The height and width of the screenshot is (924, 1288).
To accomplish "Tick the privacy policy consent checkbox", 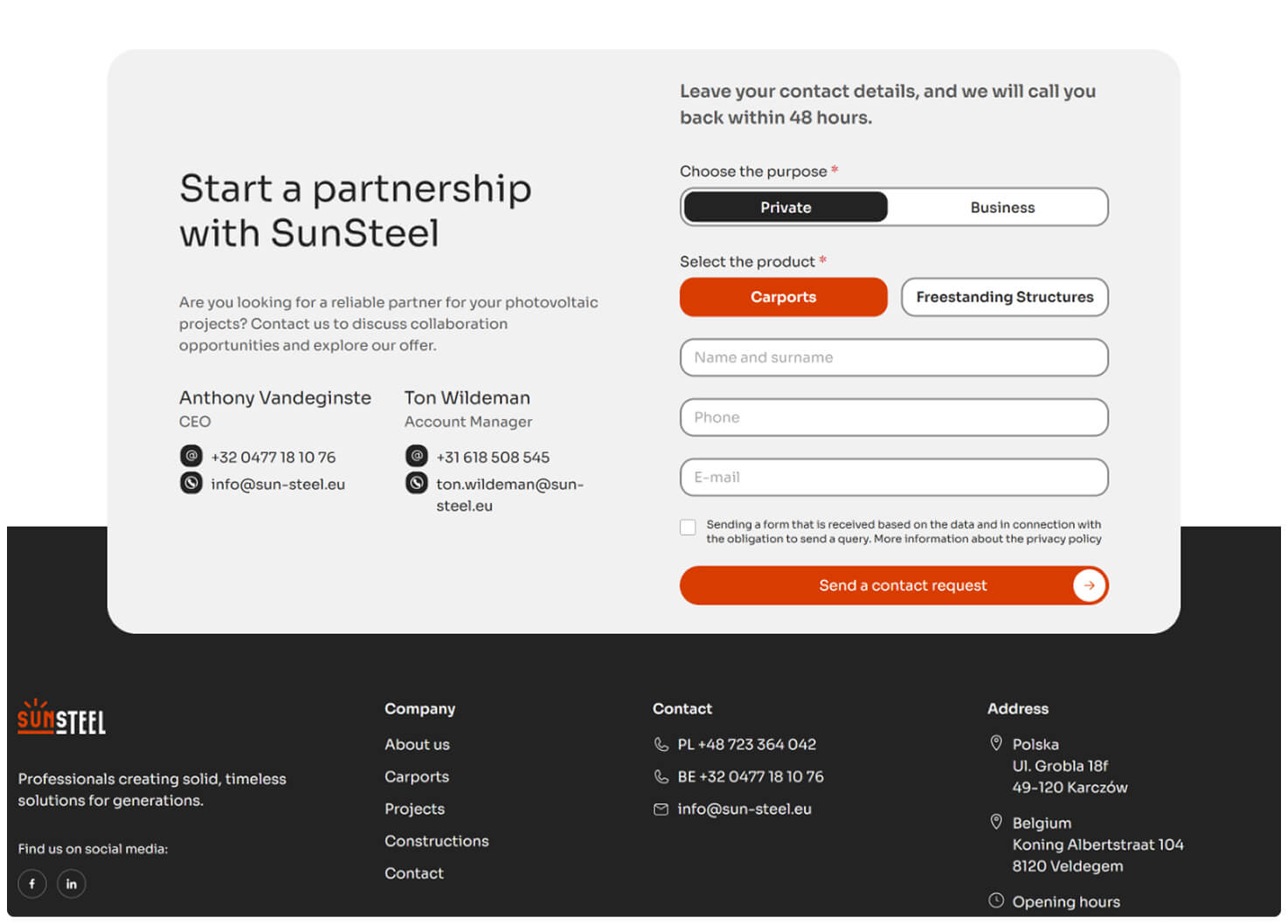I will [x=689, y=528].
